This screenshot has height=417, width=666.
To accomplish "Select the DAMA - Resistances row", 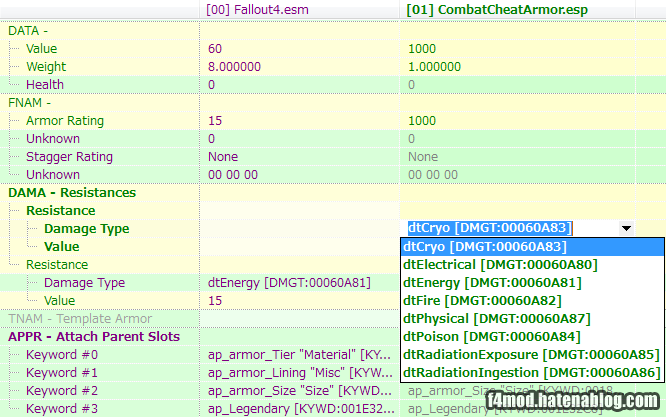I will click(x=72, y=193).
